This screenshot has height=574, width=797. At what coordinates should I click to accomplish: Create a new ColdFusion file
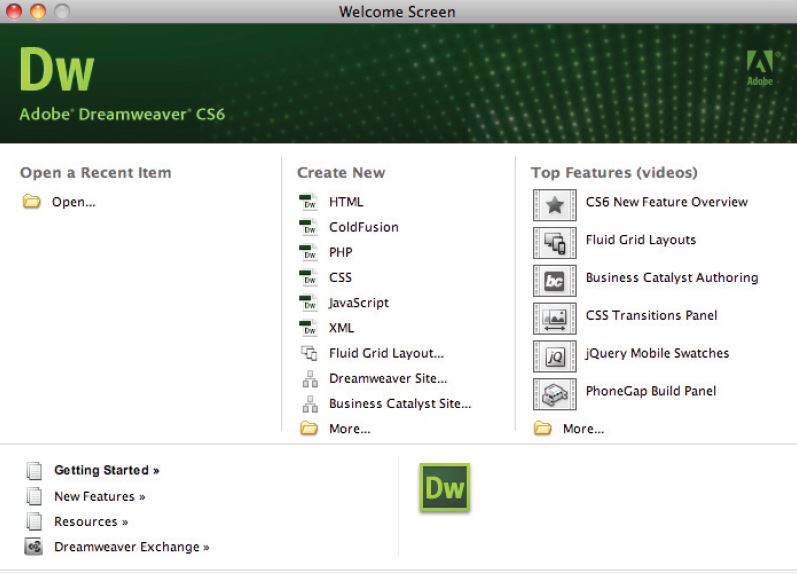click(x=364, y=227)
